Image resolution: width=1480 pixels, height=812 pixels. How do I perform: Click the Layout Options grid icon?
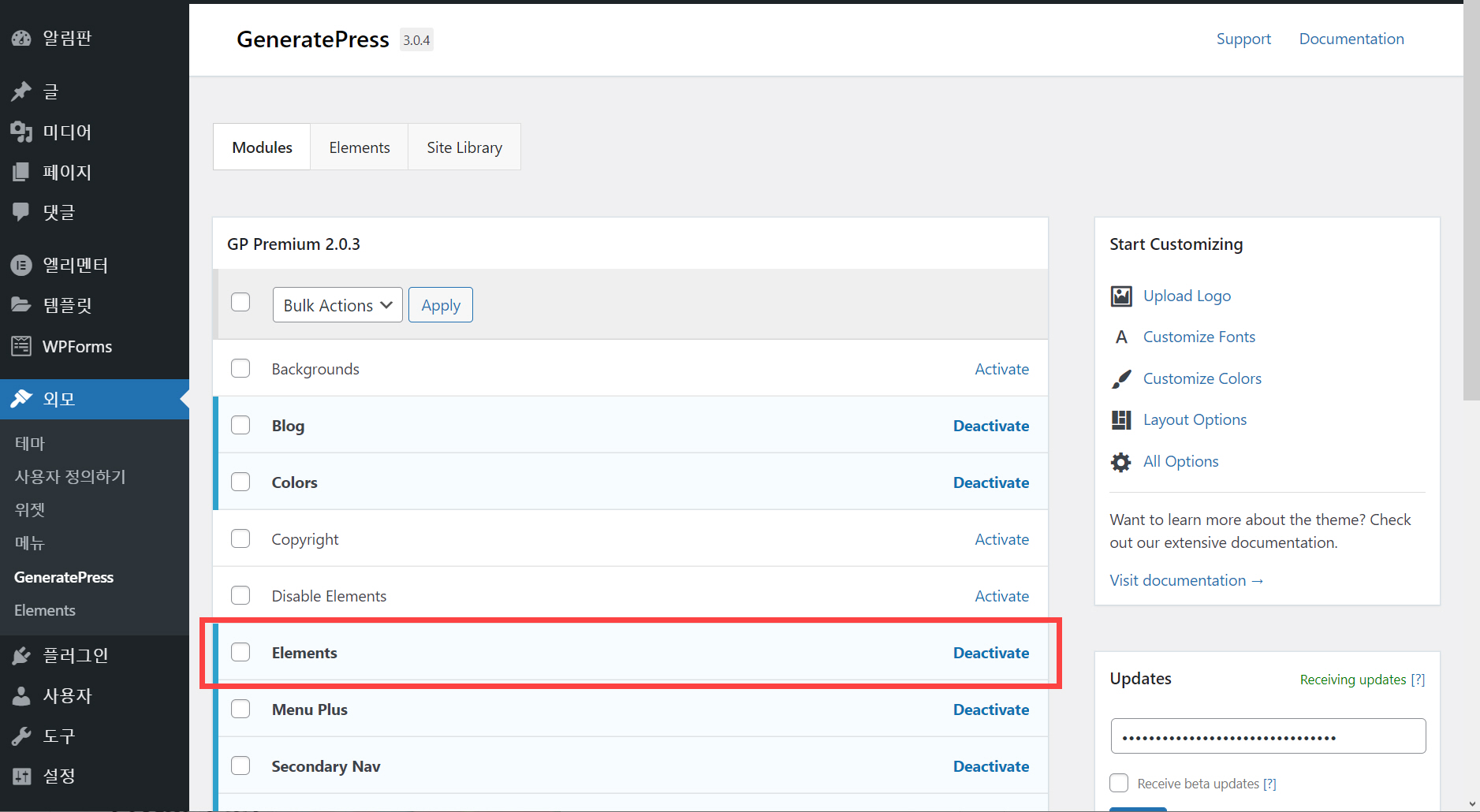pyautogui.click(x=1121, y=420)
